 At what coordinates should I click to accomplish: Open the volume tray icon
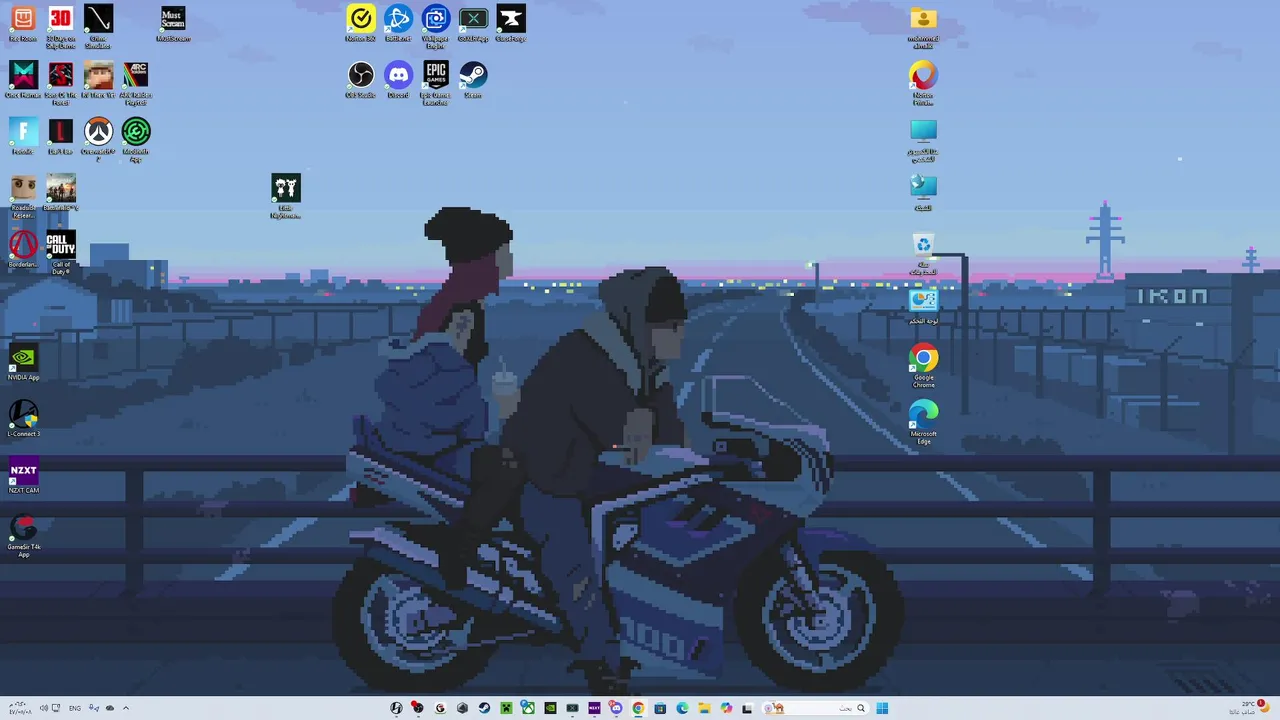[43, 708]
